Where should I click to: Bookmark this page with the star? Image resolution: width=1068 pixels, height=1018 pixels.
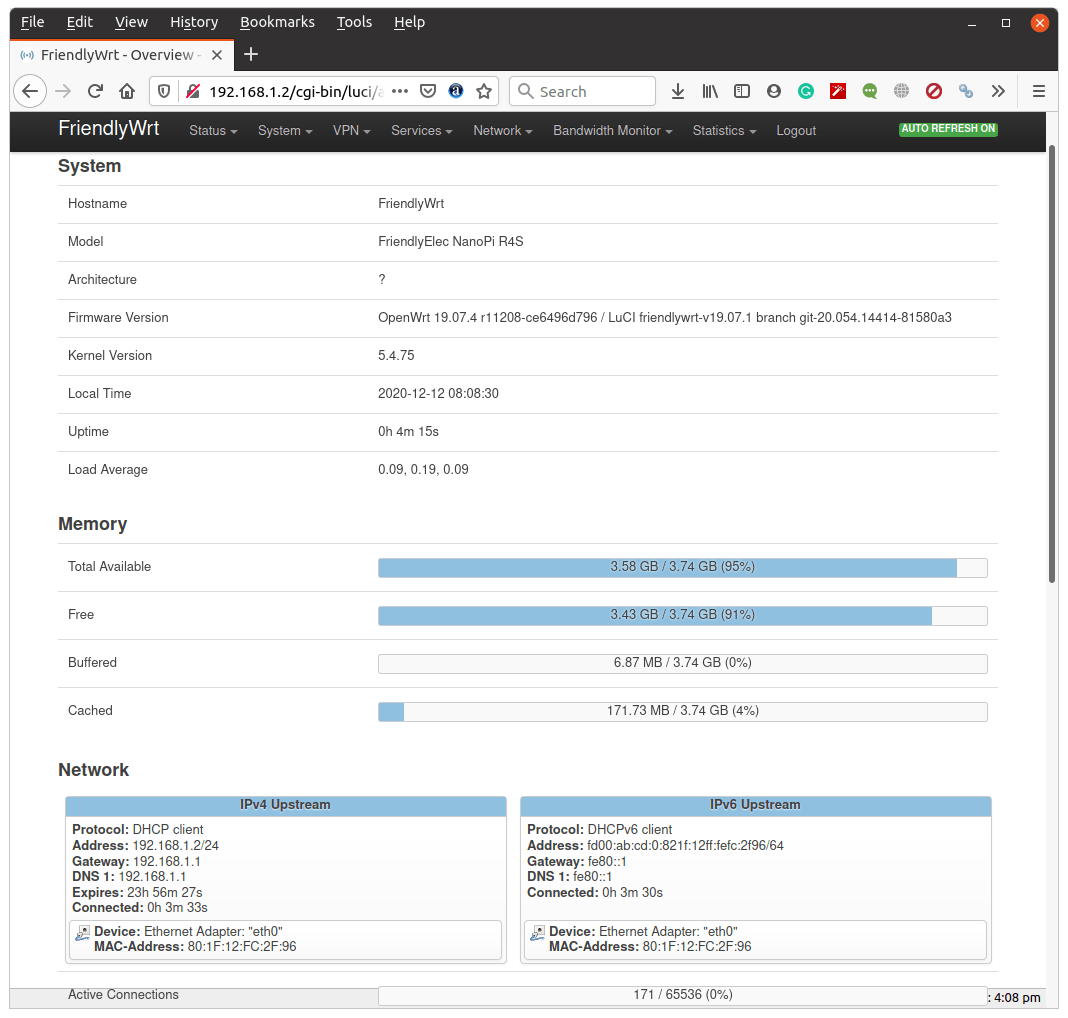point(484,91)
